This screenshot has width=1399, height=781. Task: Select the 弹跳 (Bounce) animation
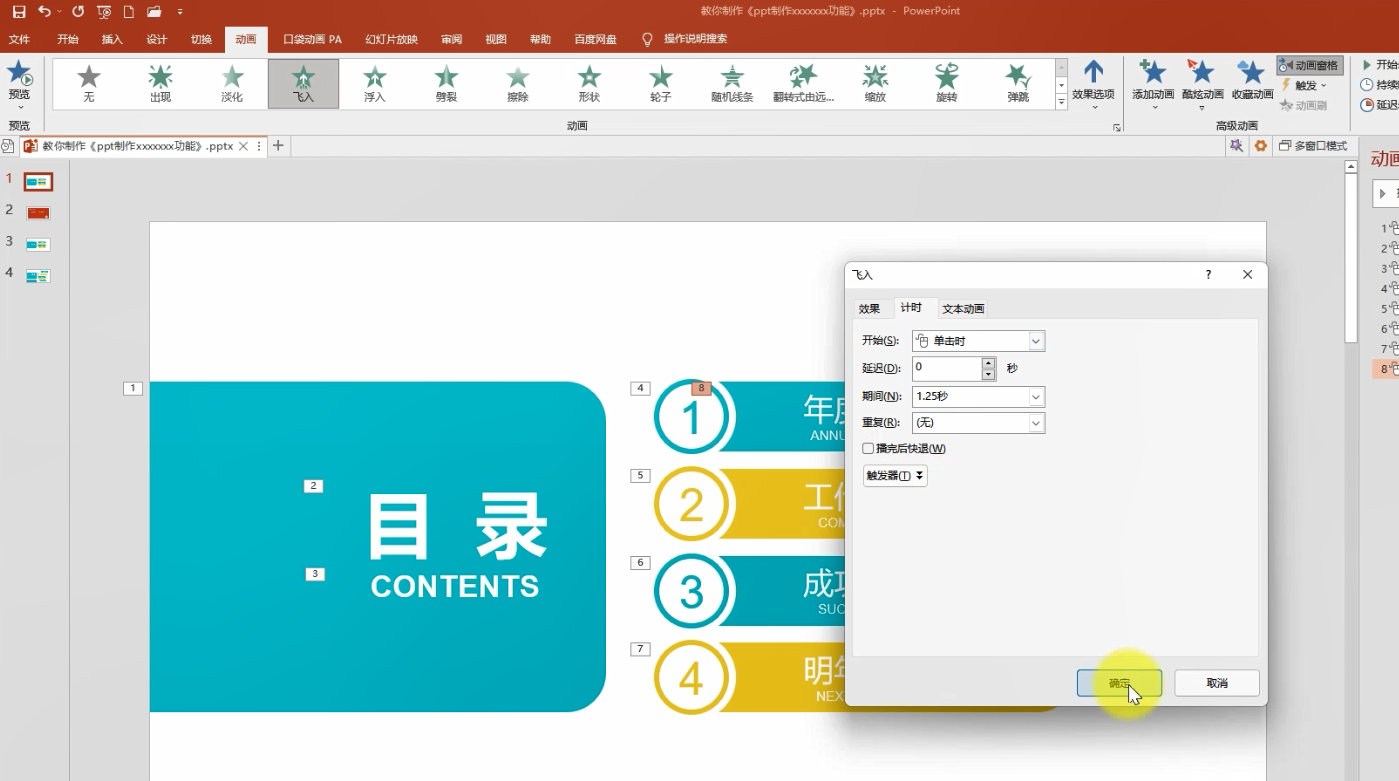coord(1018,84)
